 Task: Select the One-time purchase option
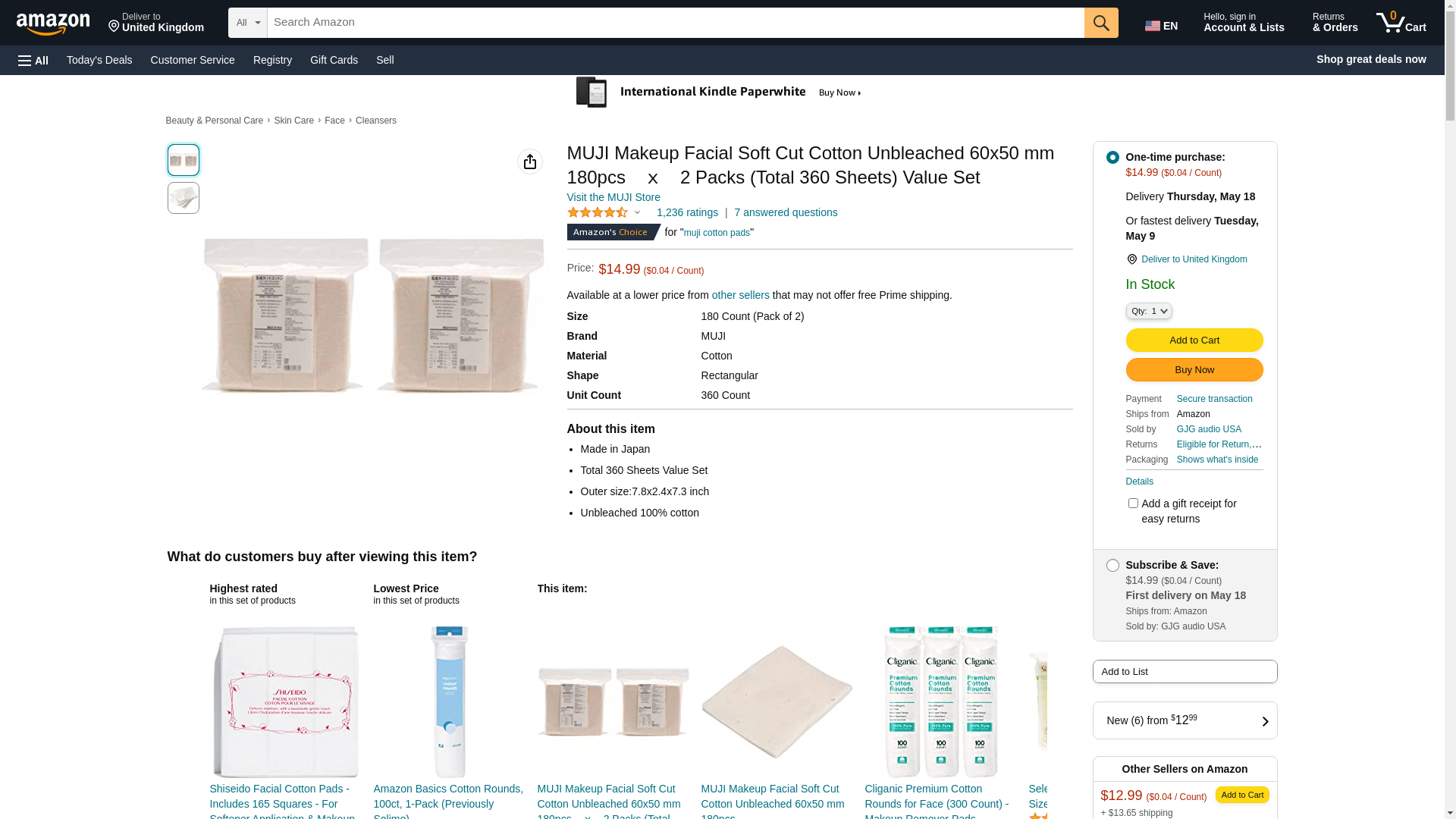tap(1112, 158)
